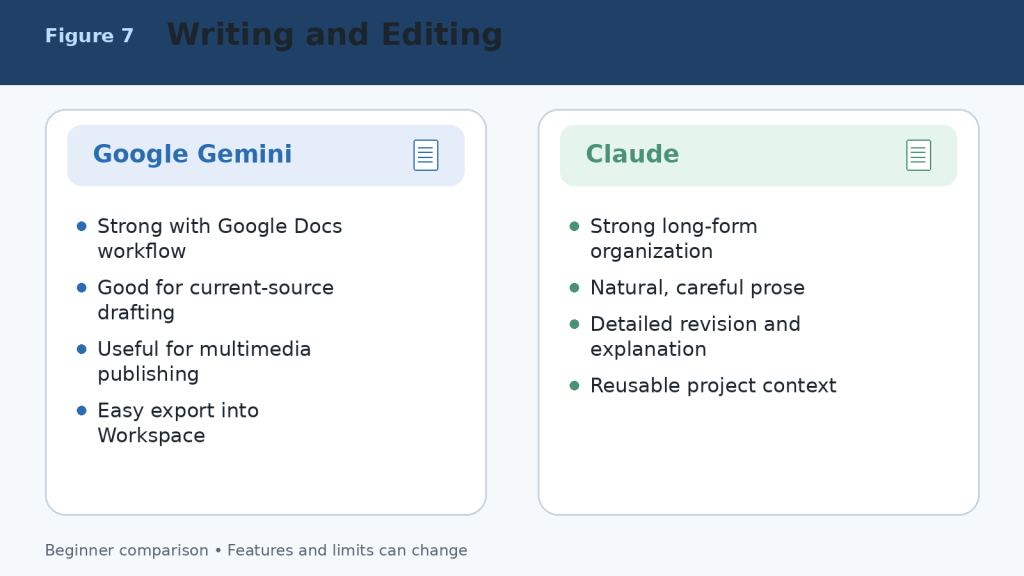The image size is (1024, 576).
Task: Click bullet dot beside Good for current-source drafting
Action: (x=82, y=287)
